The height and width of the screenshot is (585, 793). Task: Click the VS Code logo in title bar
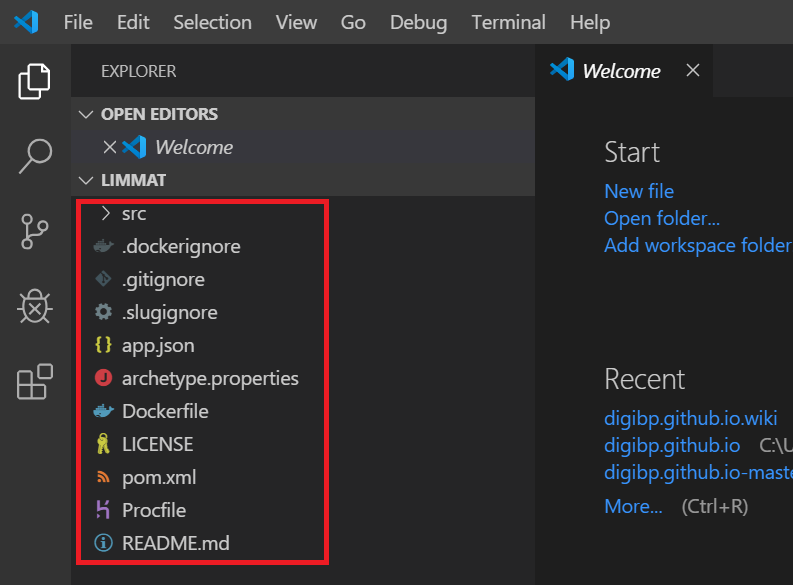26,22
